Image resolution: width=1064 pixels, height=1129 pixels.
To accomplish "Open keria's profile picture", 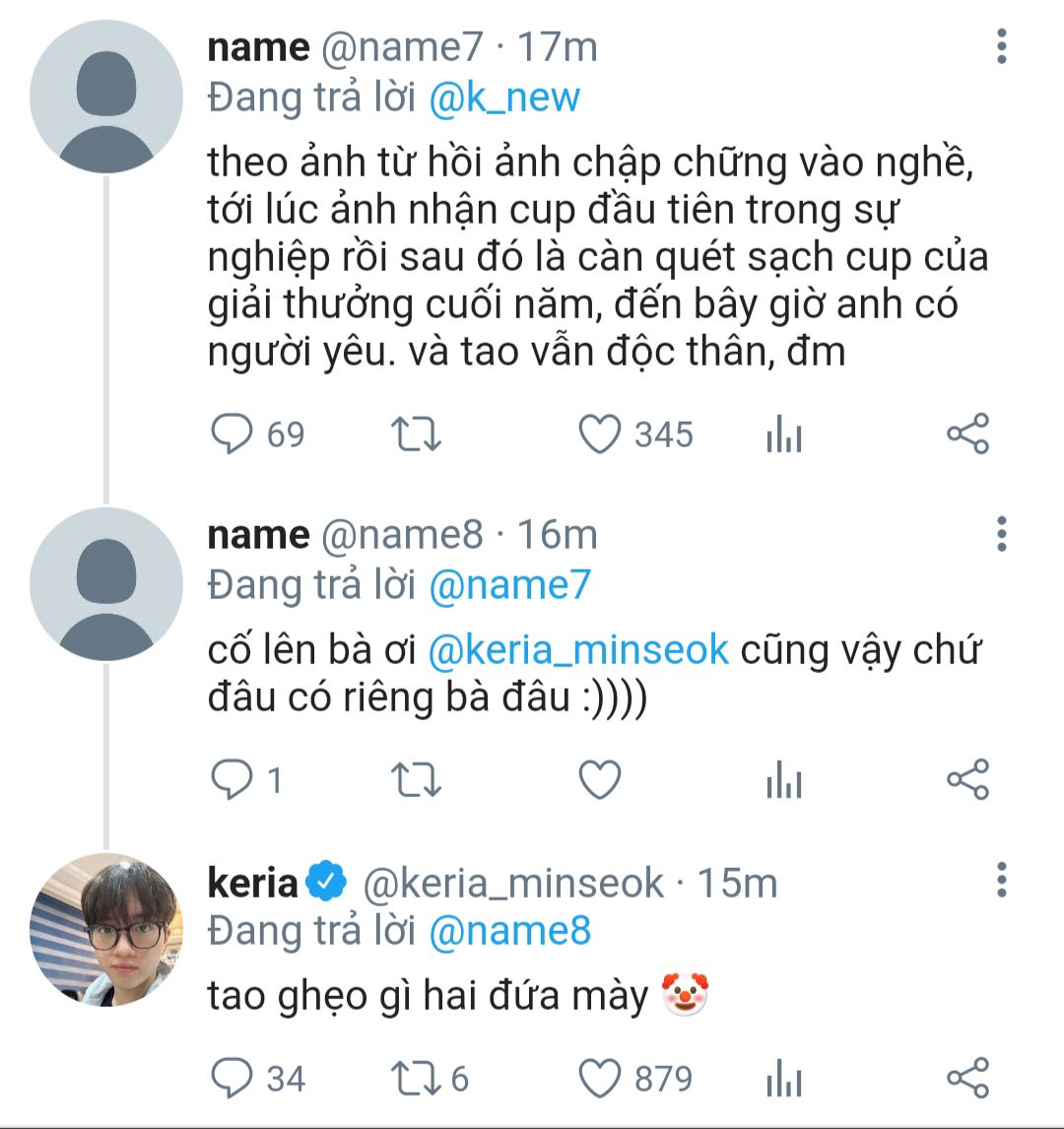I will coord(106,929).
